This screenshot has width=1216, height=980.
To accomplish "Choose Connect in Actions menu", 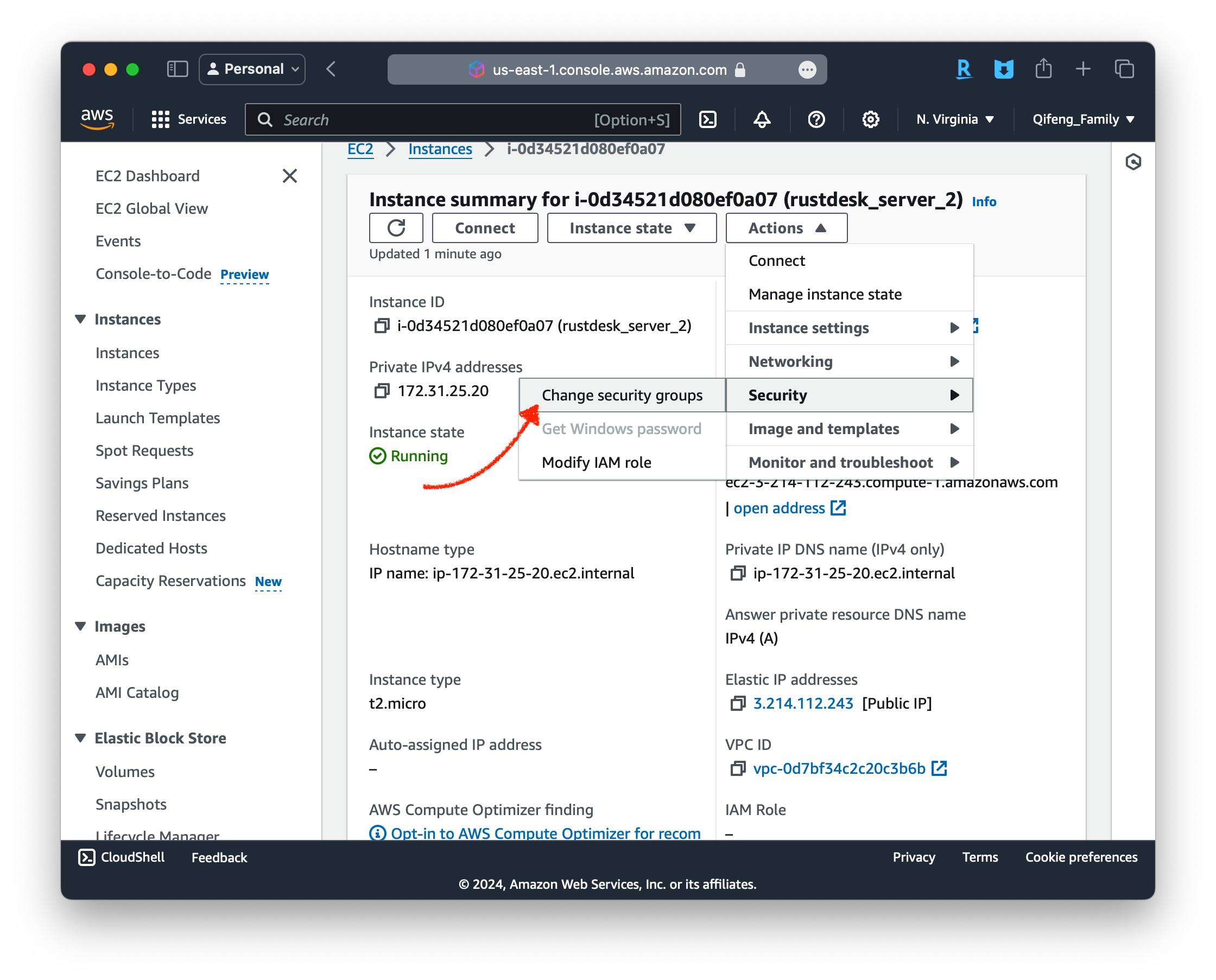I will (x=849, y=261).
